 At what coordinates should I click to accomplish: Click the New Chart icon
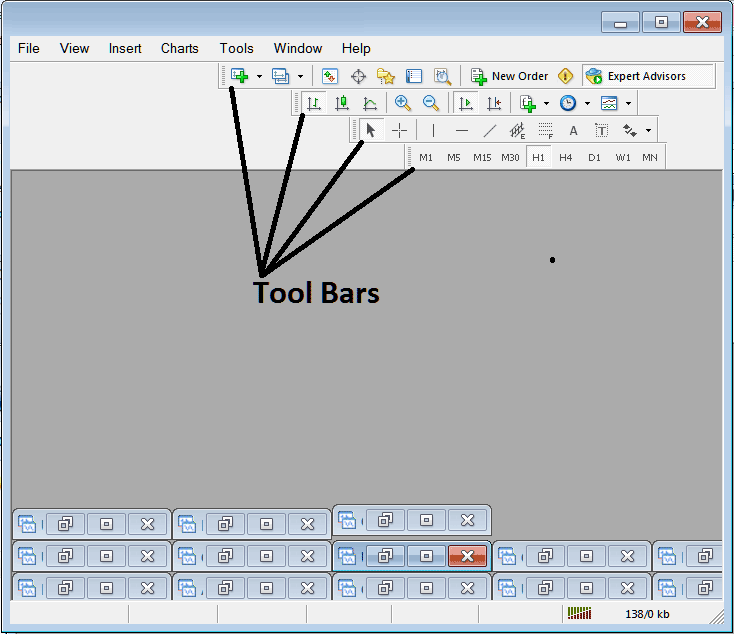(x=239, y=76)
